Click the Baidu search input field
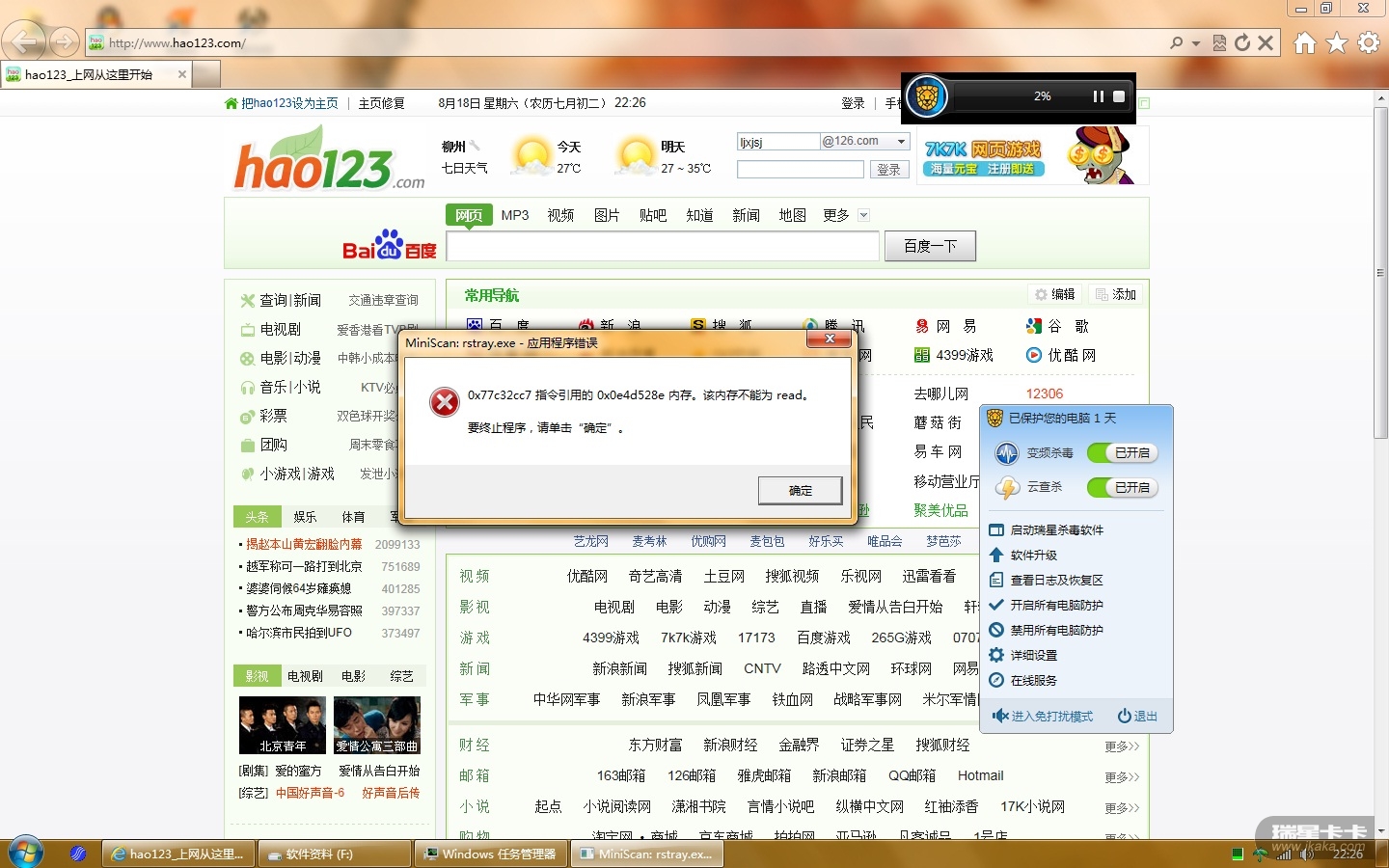1389x868 pixels. coord(663,247)
